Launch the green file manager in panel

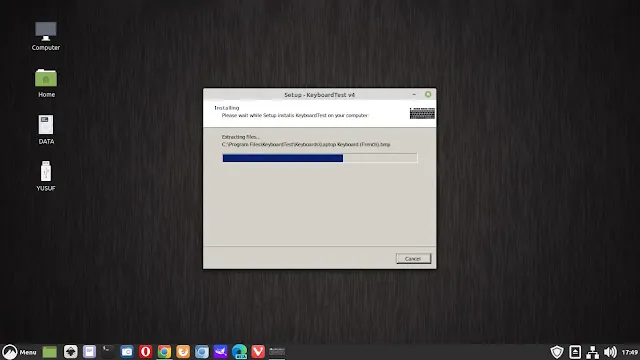point(49,352)
